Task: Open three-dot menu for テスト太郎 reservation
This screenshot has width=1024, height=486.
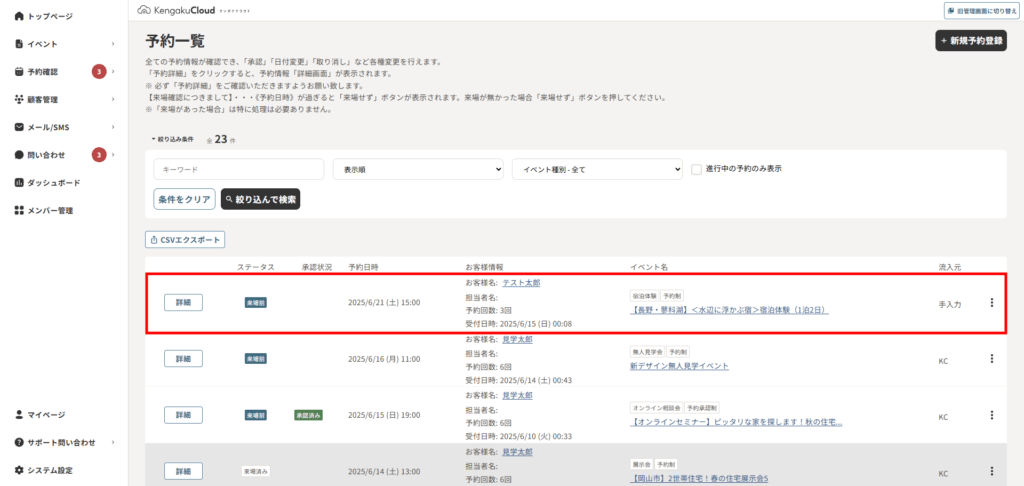Action: (991, 303)
